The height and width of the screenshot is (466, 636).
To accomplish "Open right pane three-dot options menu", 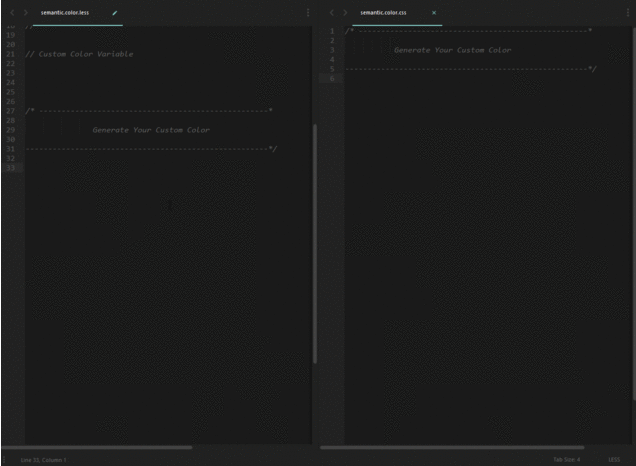I will coord(628,13).
